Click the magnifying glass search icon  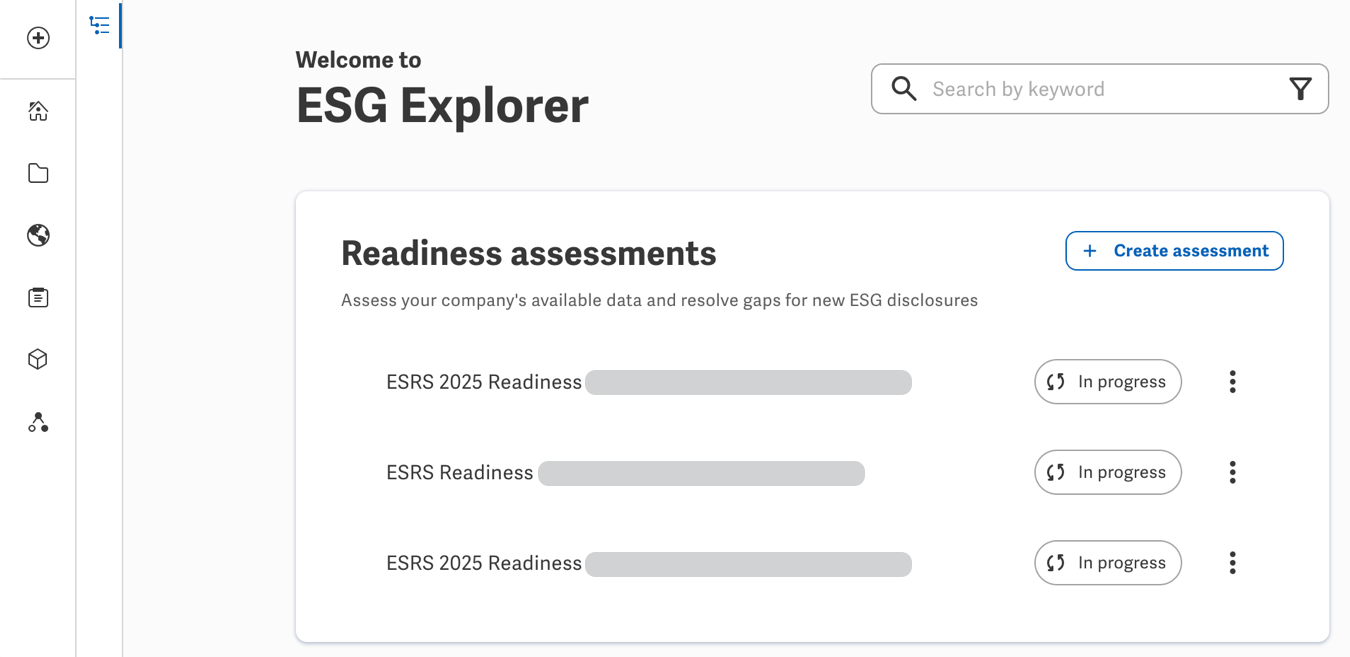pyautogui.click(x=903, y=88)
